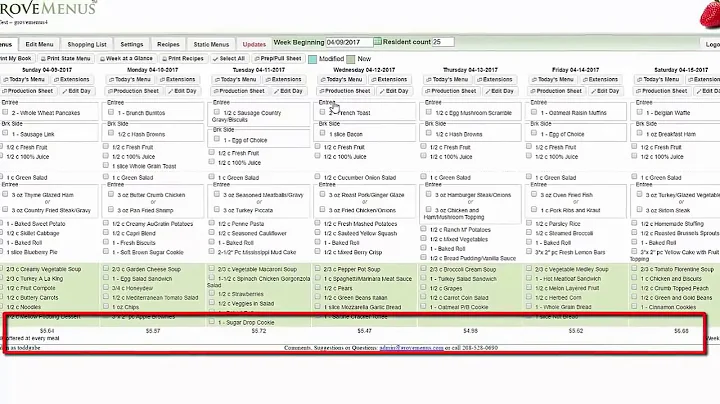Click the Friday 04-14-2017 day header

point(575,70)
